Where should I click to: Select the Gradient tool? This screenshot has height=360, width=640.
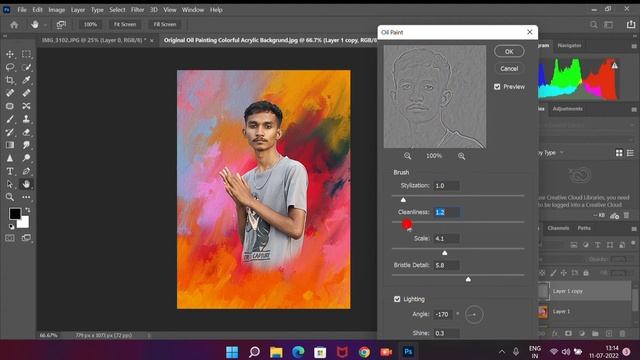coord(10,145)
